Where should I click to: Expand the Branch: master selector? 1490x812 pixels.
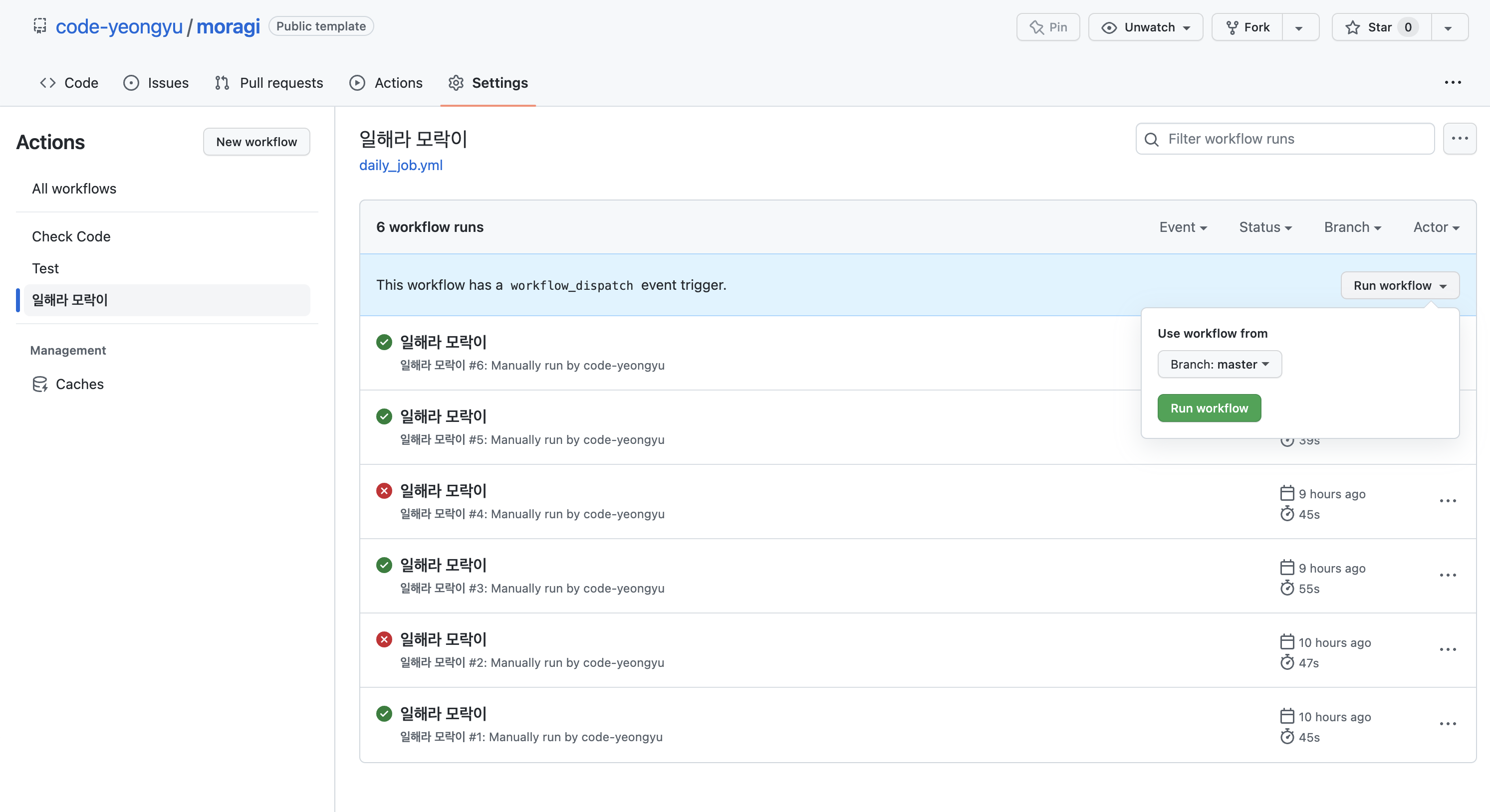(1220, 365)
